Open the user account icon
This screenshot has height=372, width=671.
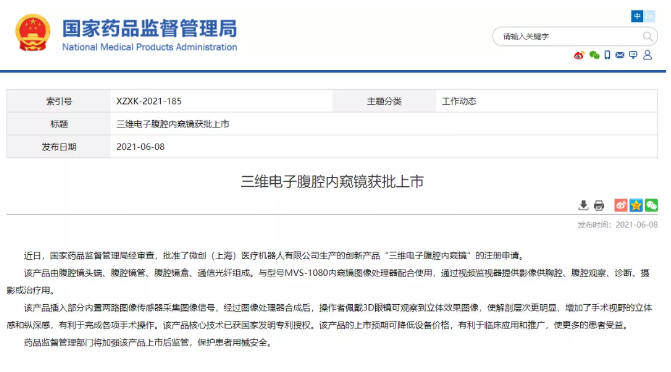tap(647, 55)
